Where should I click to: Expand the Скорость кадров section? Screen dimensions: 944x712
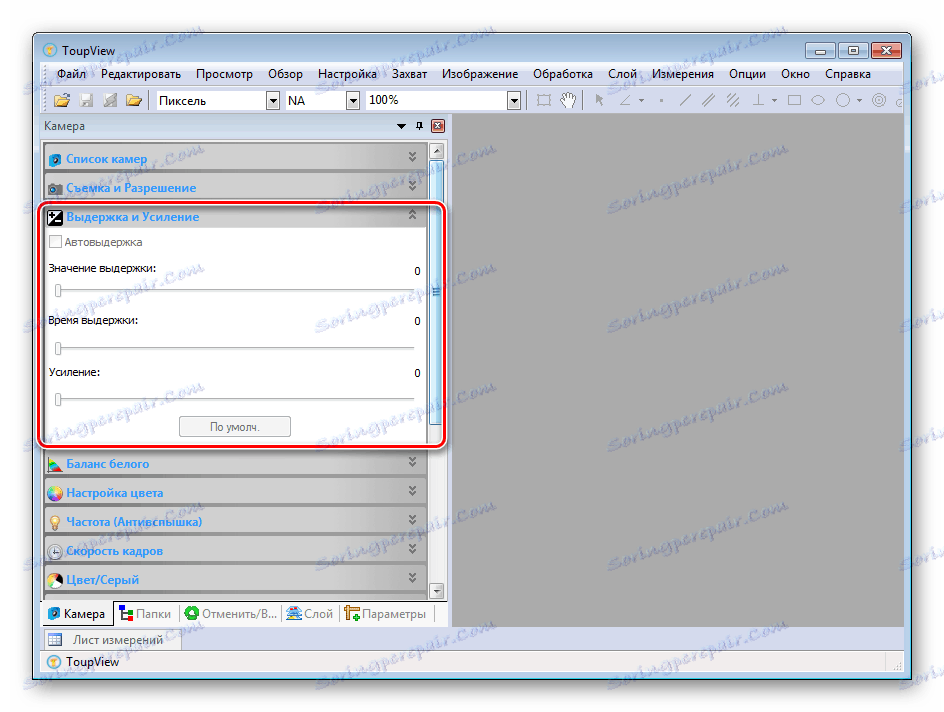pos(412,549)
